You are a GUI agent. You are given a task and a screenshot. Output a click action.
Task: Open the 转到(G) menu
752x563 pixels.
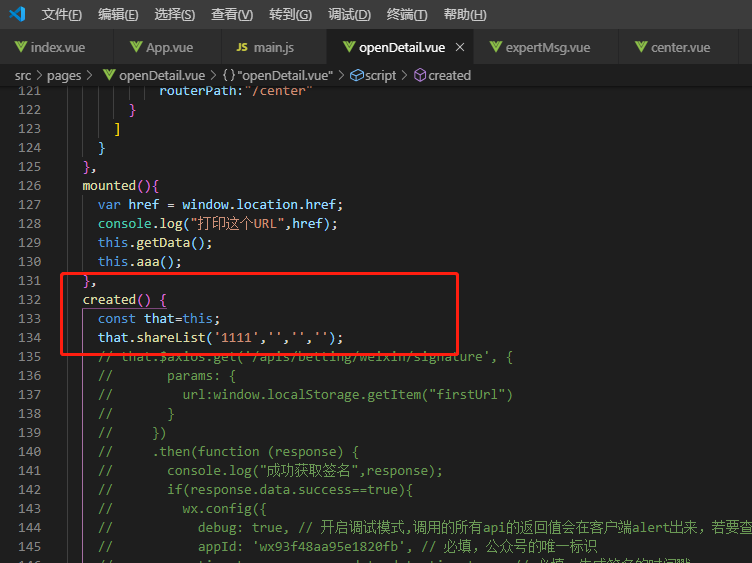point(290,14)
